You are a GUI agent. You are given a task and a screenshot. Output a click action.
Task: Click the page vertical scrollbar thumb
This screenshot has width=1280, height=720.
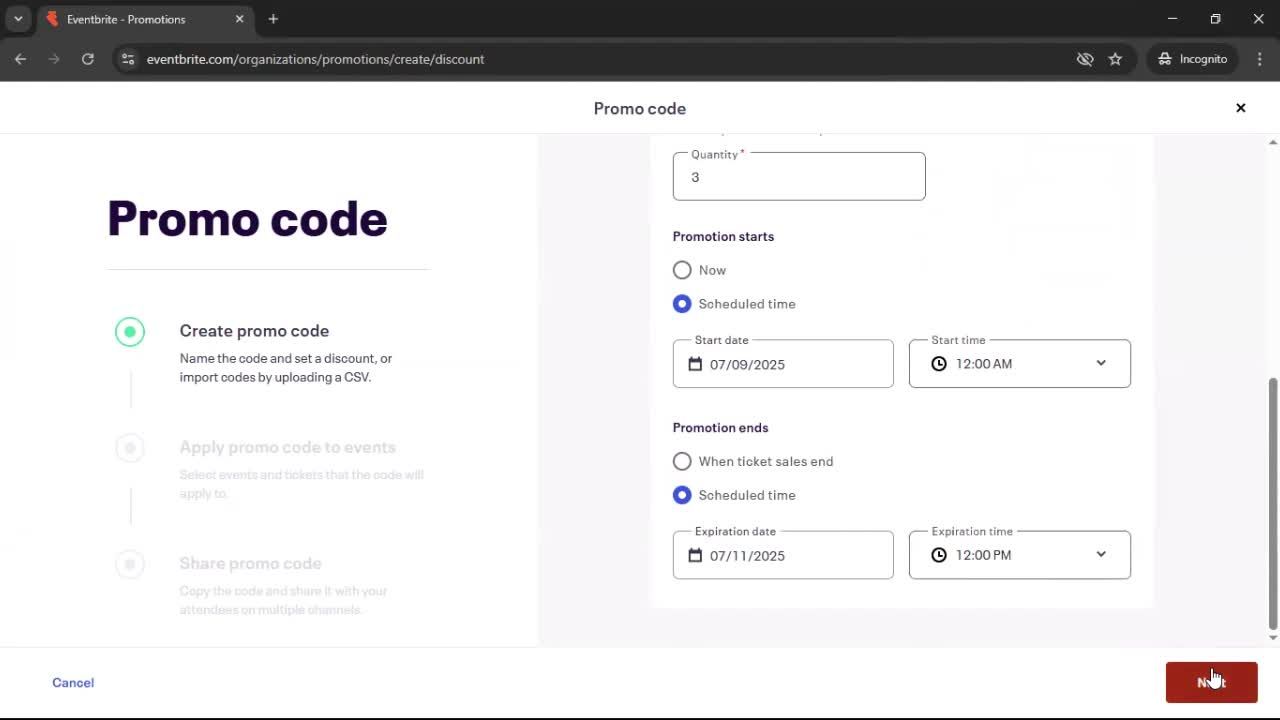pyautogui.click(x=1273, y=502)
